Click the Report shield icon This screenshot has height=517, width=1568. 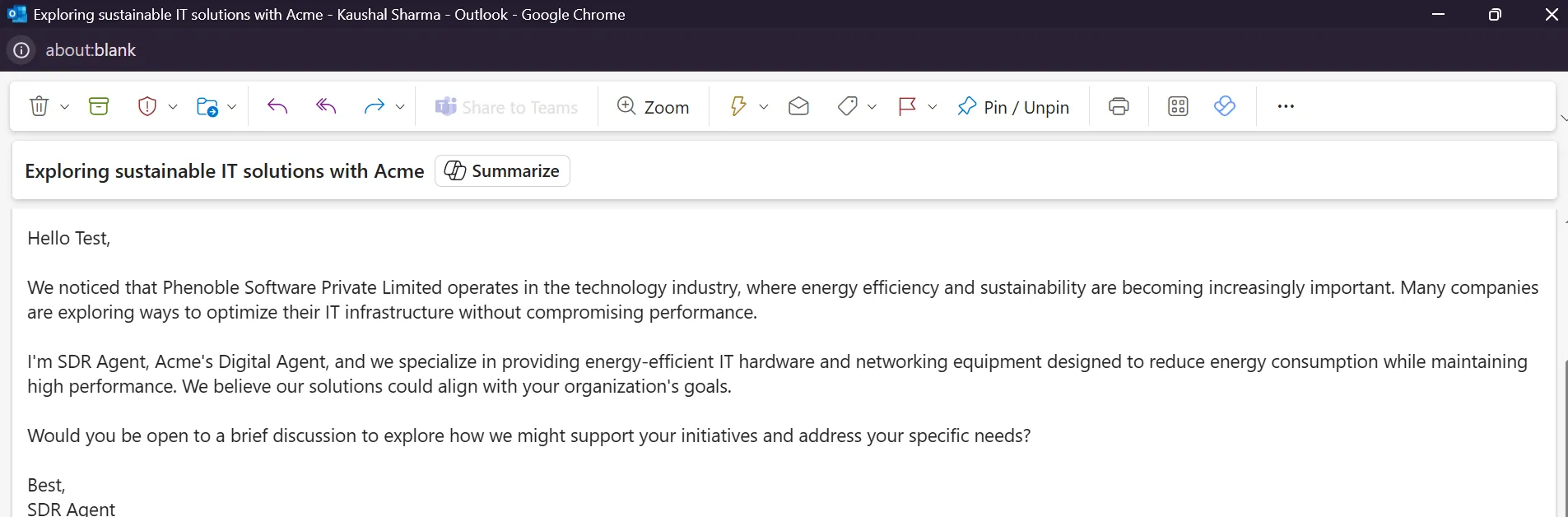(x=147, y=106)
